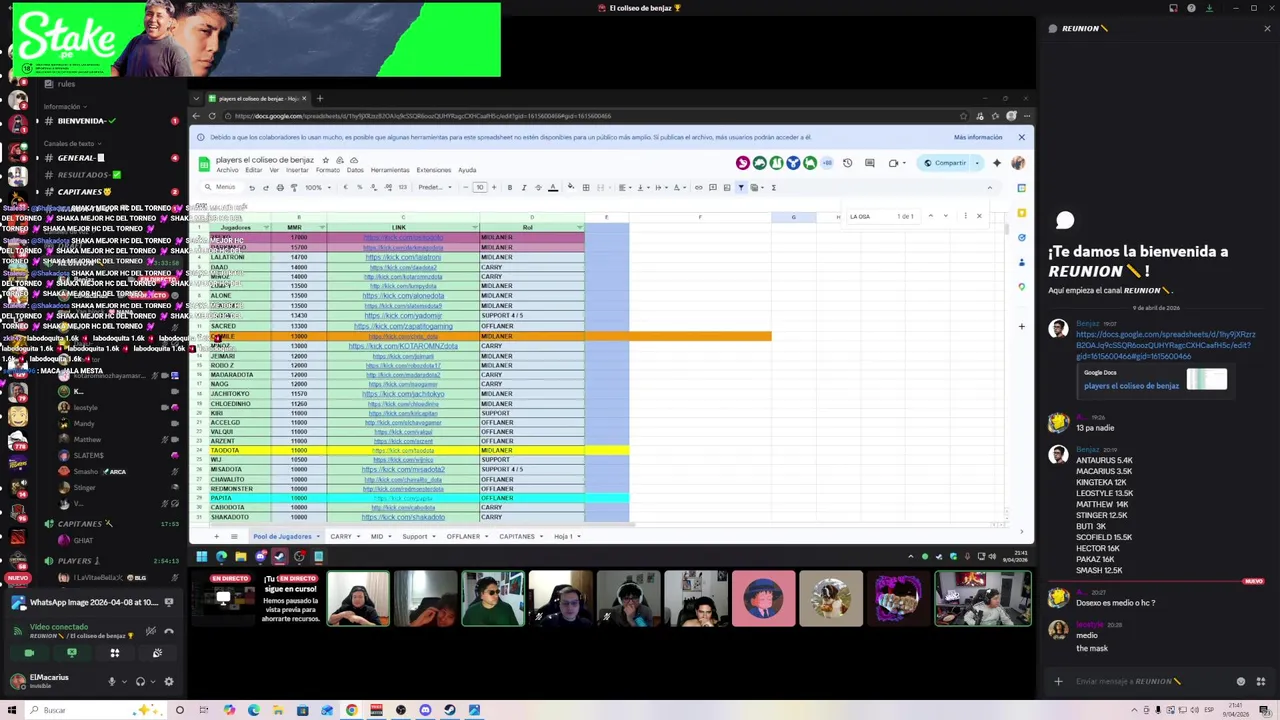Screen dimensions: 1280x720
Task: Star the spreadsheet title
Action: coord(325,160)
